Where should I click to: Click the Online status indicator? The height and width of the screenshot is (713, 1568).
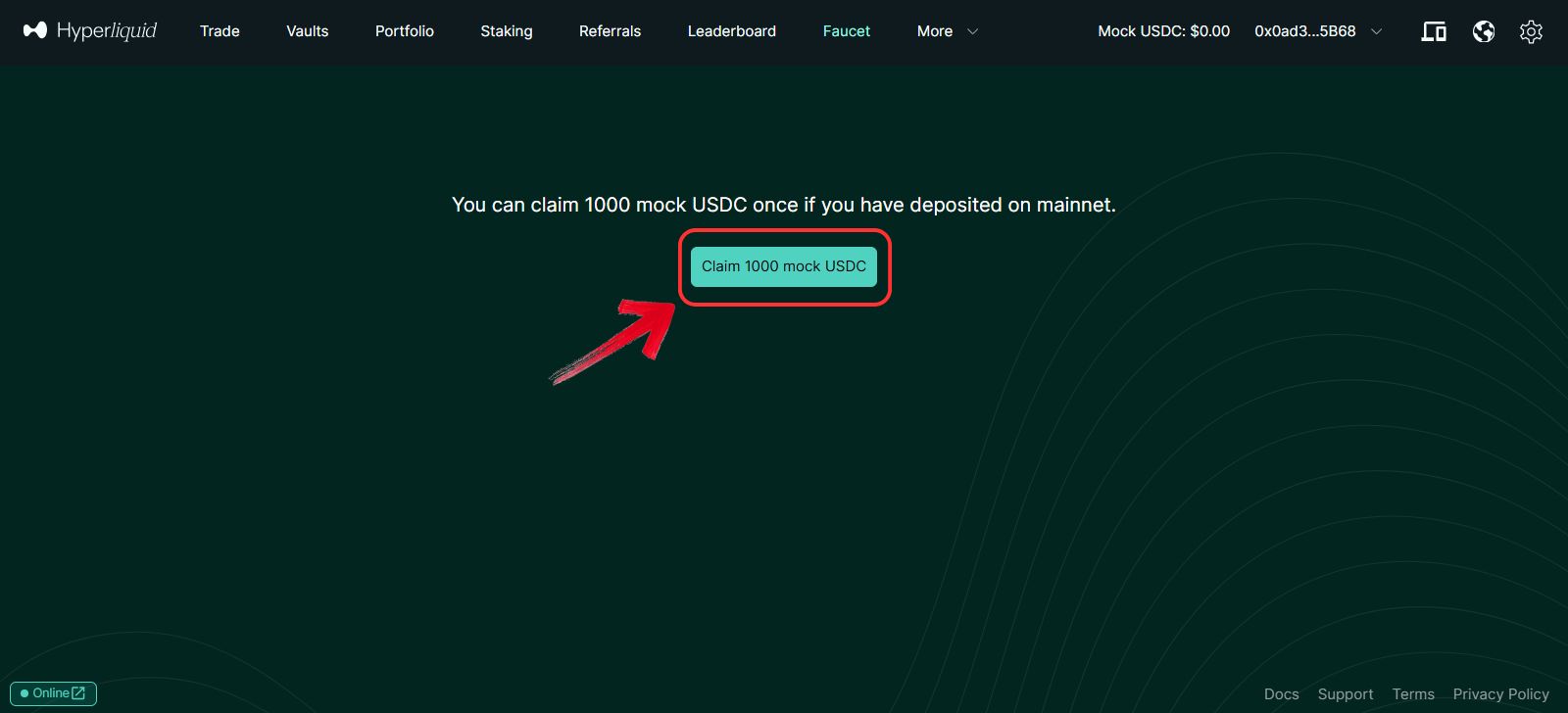(x=54, y=693)
